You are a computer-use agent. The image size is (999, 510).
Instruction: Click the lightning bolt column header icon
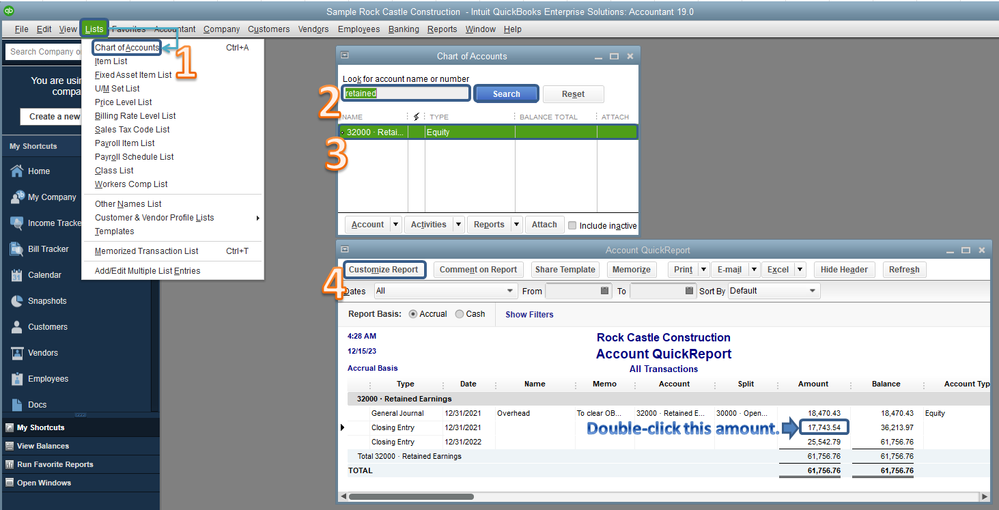pos(417,117)
